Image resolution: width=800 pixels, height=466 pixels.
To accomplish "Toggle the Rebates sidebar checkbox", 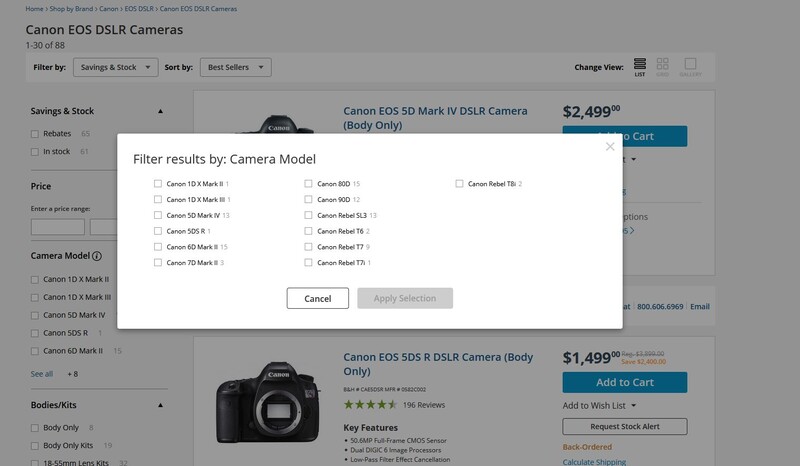I will click(x=35, y=134).
